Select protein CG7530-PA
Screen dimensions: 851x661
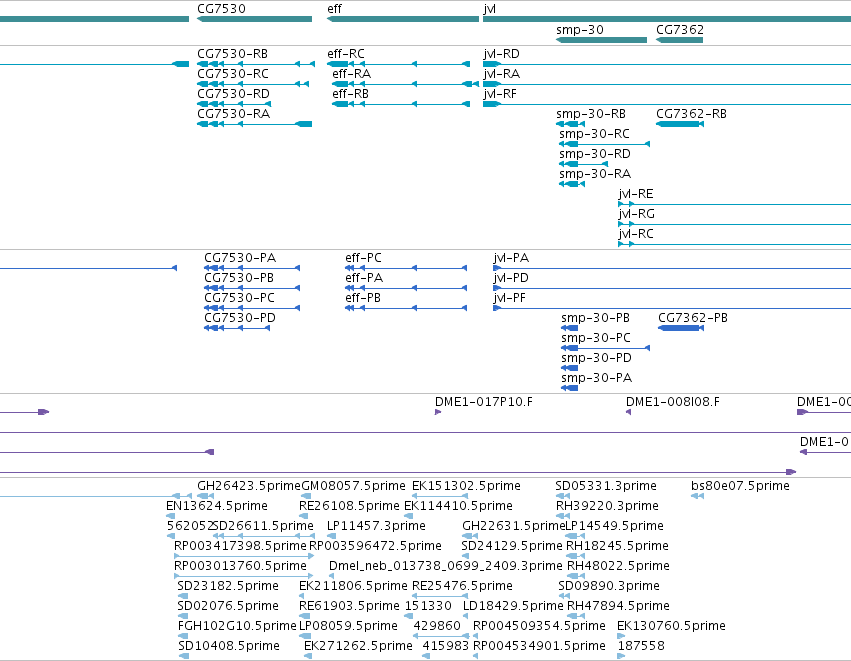[x=252, y=268]
